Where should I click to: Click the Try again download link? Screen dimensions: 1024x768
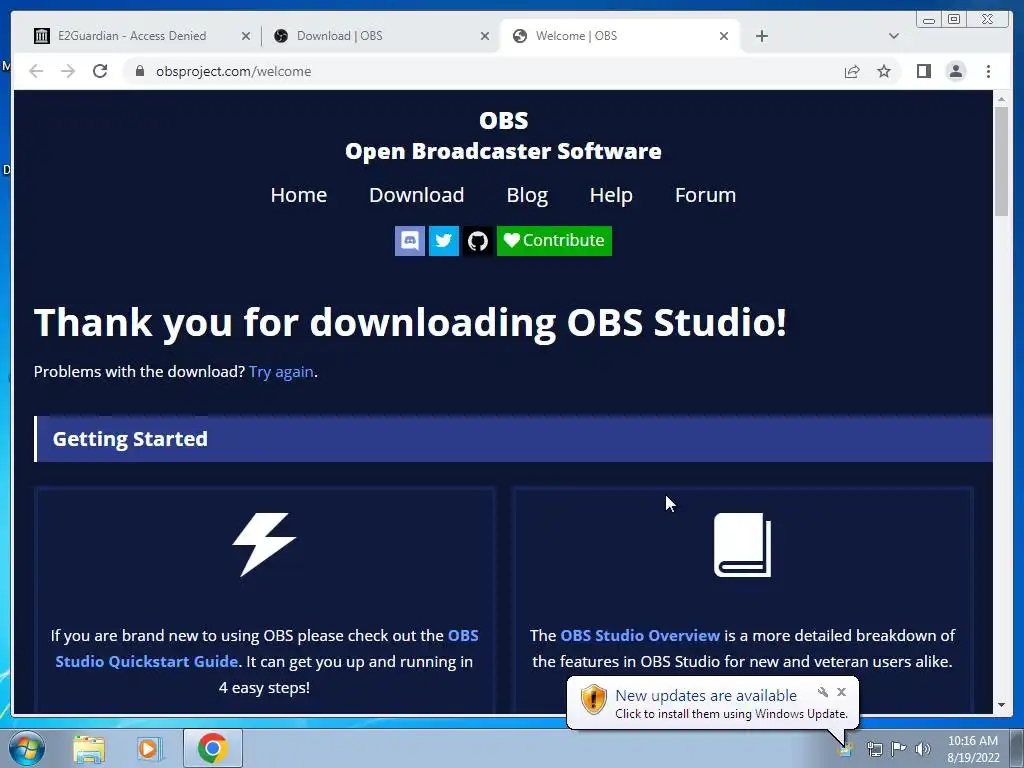pyautogui.click(x=281, y=372)
